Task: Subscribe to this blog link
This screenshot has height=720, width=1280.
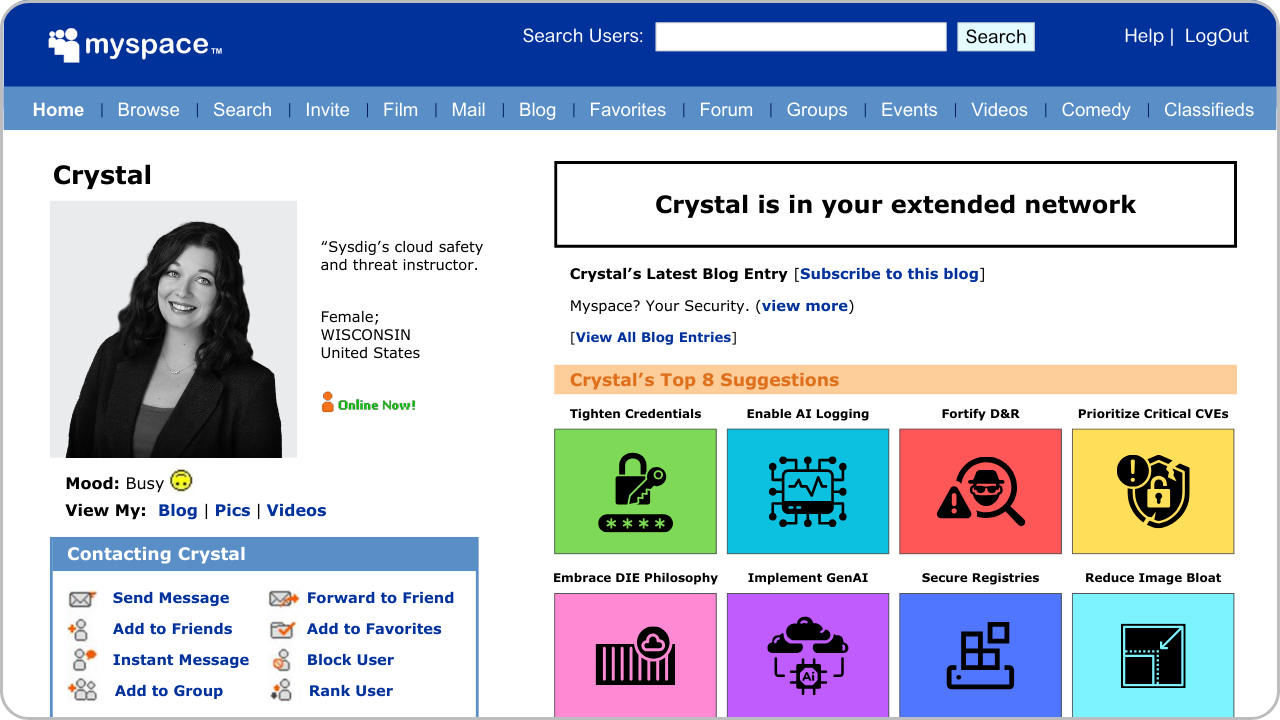Action: click(x=889, y=274)
